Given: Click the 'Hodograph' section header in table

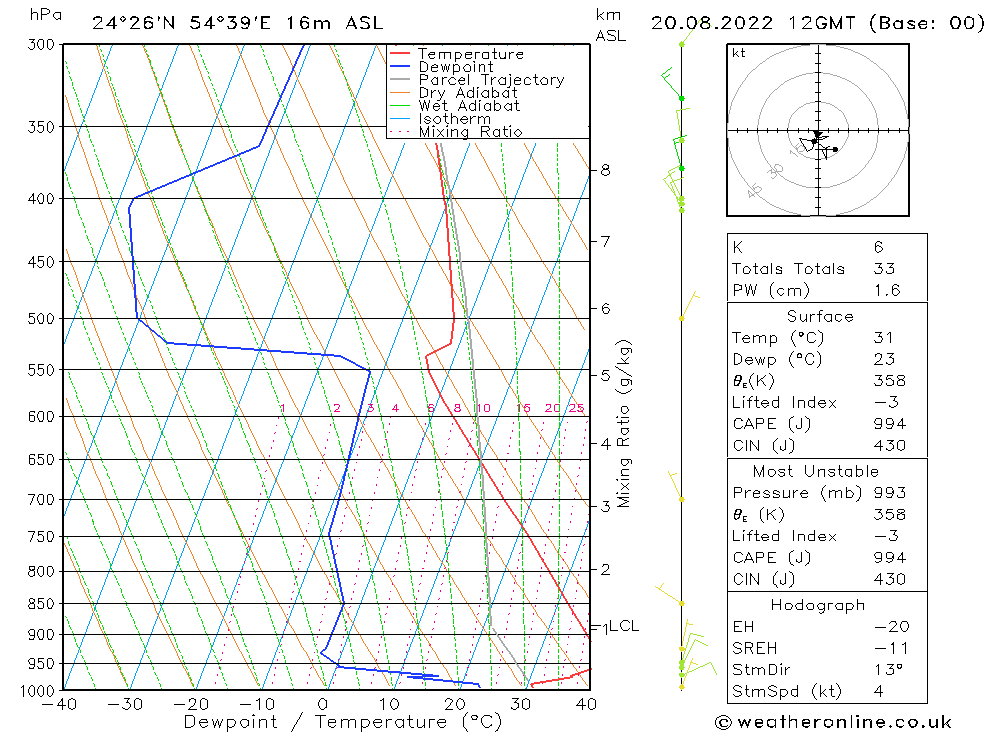Looking at the screenshot, I should click(818, 605).
